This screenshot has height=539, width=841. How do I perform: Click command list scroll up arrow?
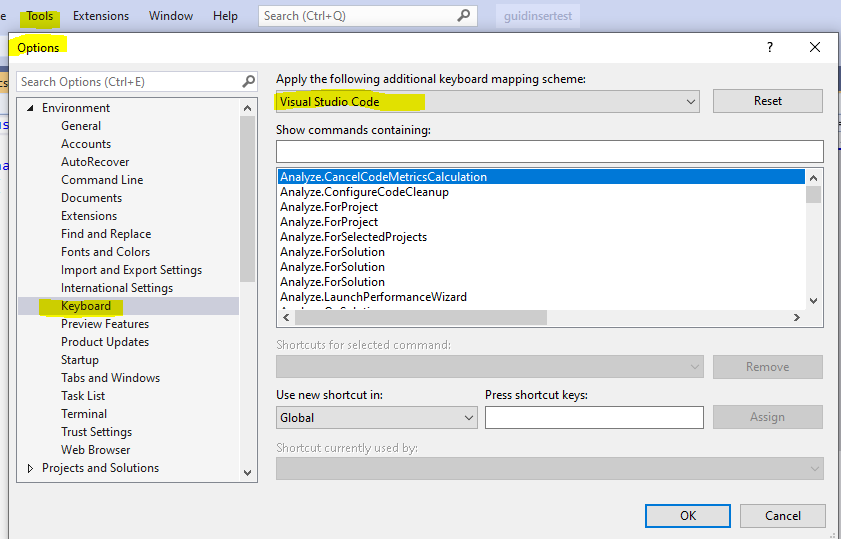(814, 178)
